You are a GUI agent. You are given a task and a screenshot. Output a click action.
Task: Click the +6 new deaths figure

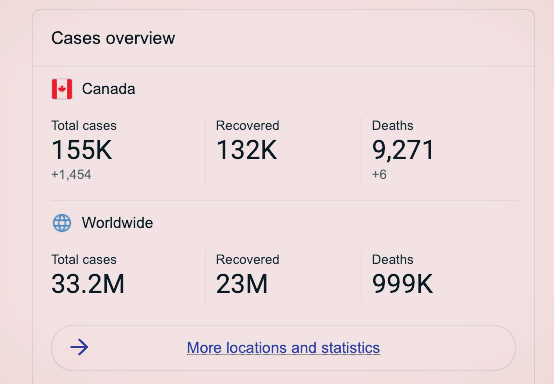click(379, 175)
